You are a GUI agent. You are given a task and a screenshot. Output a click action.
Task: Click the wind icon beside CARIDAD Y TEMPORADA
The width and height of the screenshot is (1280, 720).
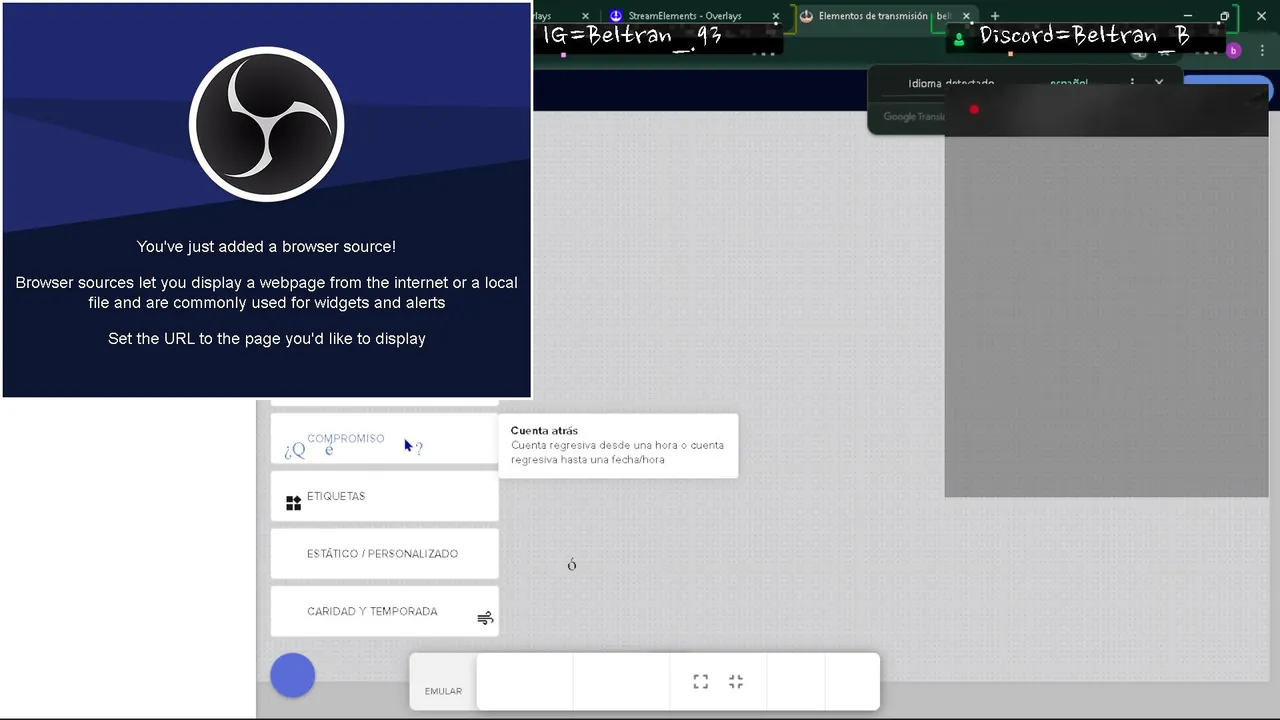pyautogui.click(x=485, y=618)
